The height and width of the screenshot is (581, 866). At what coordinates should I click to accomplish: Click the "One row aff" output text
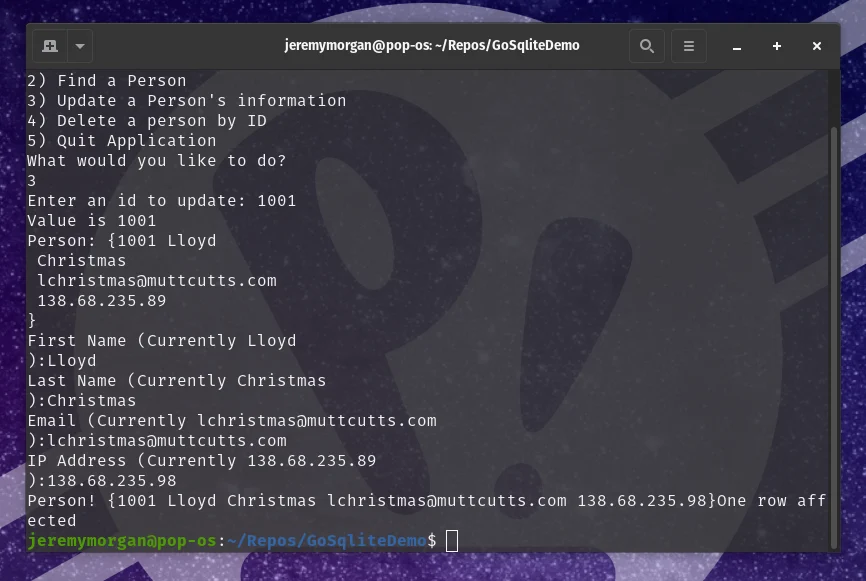(772, 501)
